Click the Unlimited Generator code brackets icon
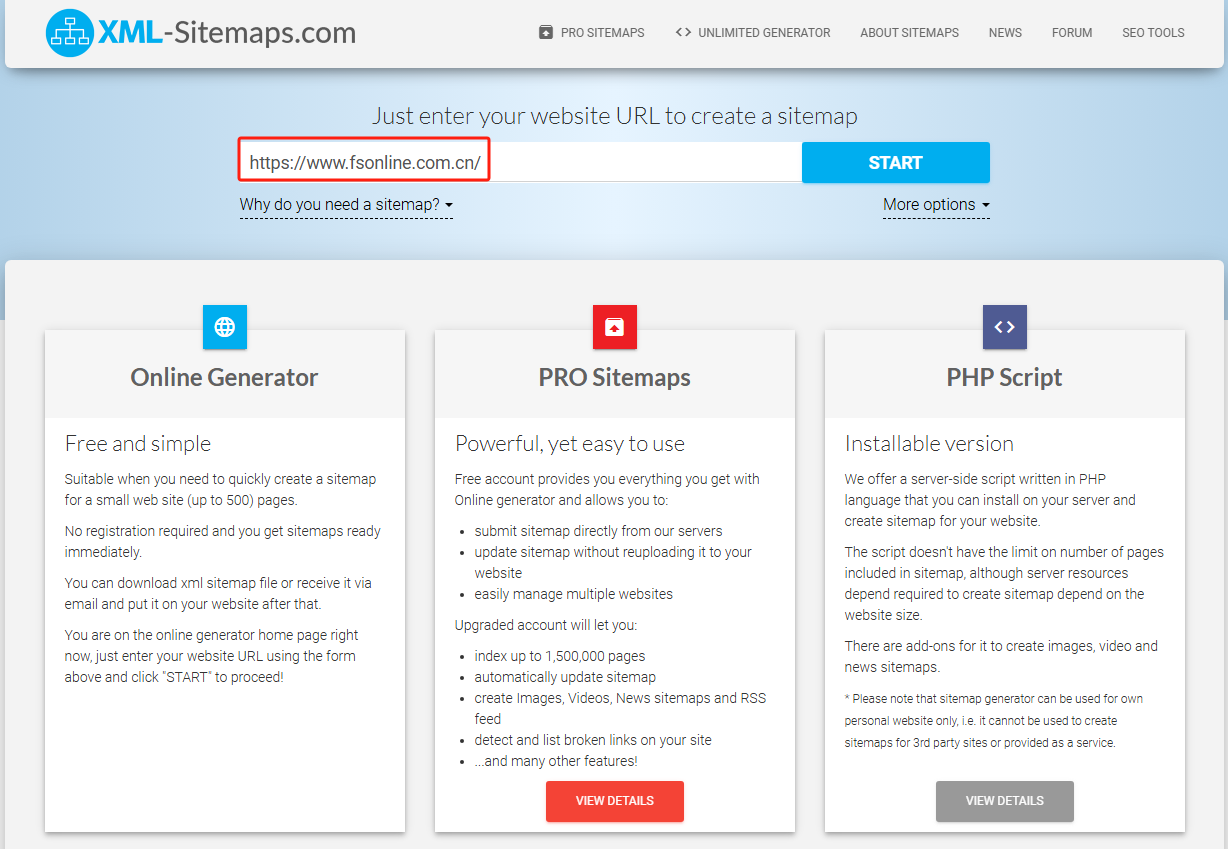 [x=683, y=32]
